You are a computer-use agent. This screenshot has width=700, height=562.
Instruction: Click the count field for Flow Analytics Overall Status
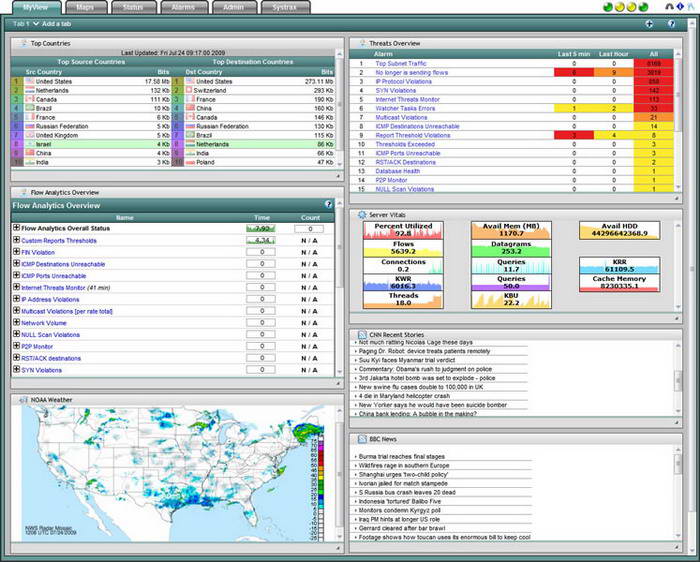coord(309,229)
